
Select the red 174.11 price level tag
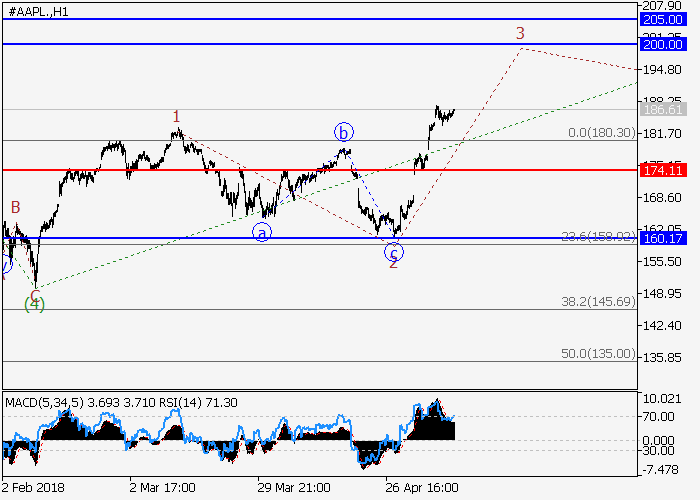(663, 171)
